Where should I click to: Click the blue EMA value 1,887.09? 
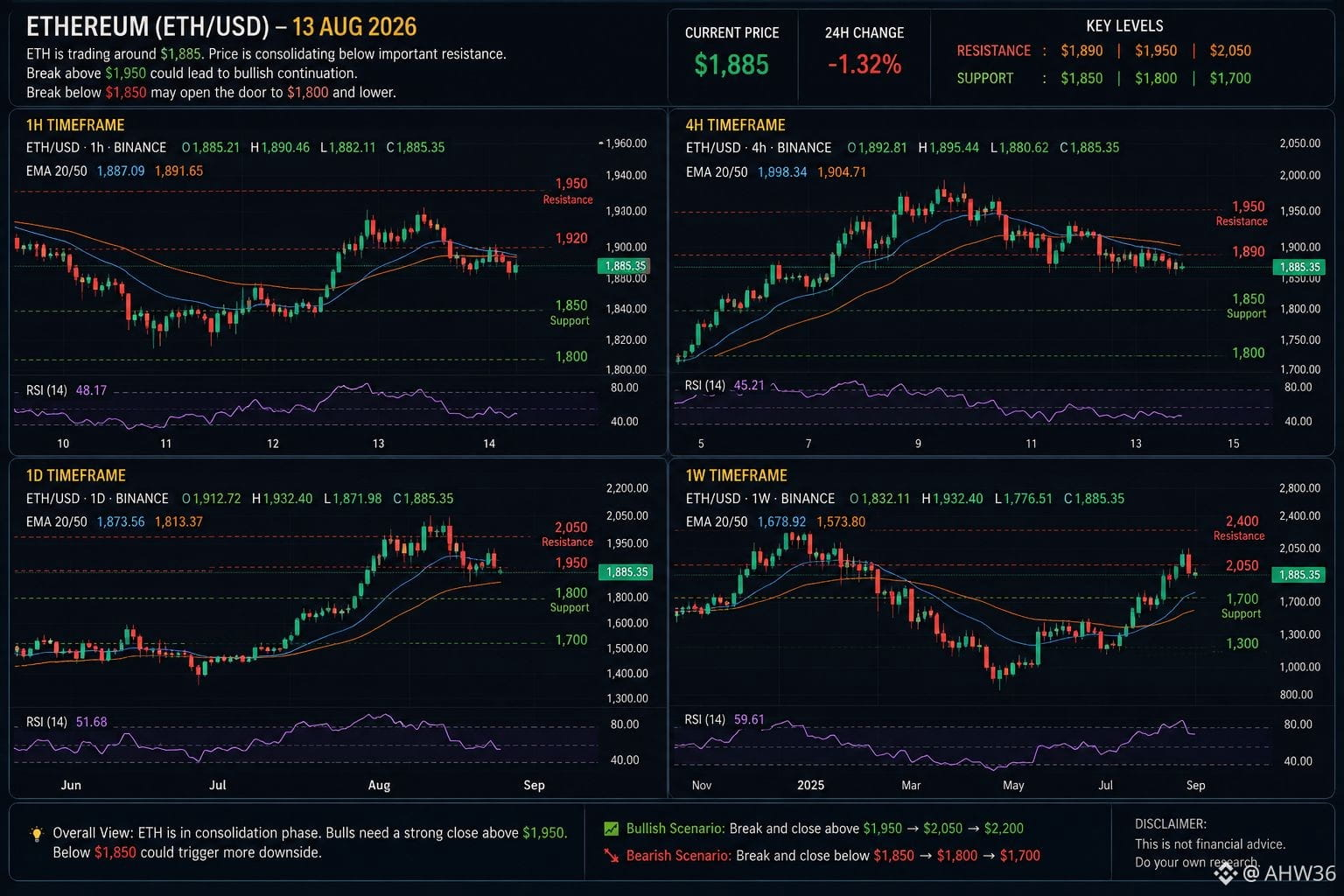(121, 171)
